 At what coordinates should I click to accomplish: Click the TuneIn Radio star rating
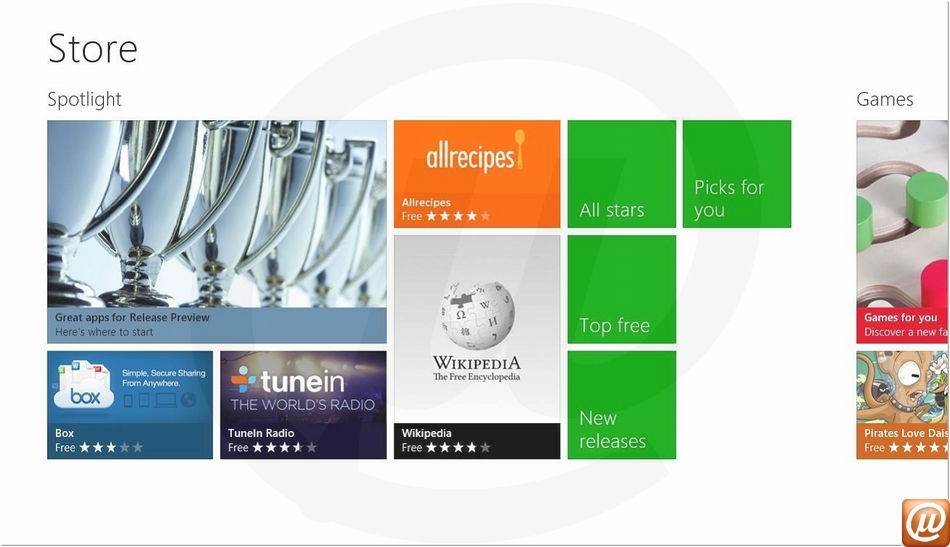click(x=284, y=448)
